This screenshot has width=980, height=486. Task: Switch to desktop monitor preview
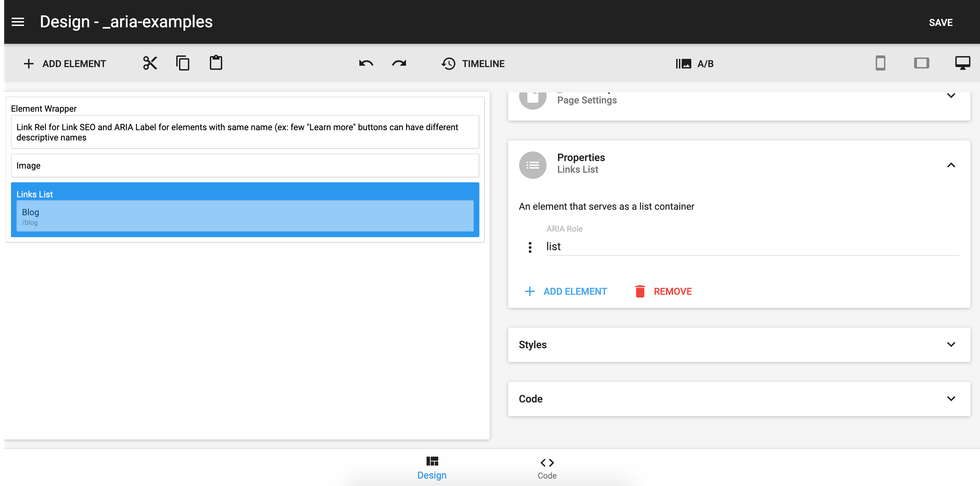pos(962,63)
